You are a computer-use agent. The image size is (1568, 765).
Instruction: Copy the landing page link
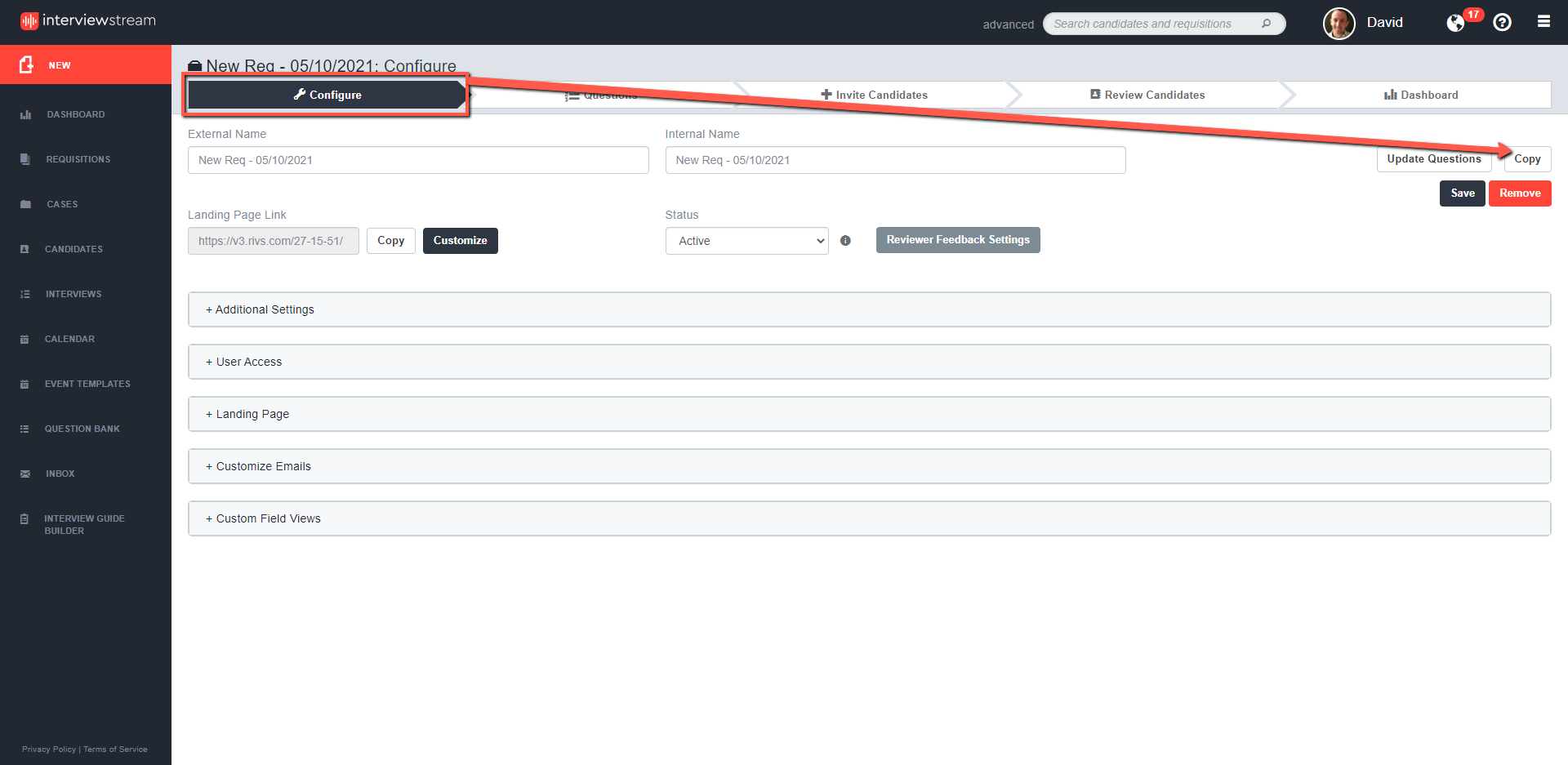[391, 241]
